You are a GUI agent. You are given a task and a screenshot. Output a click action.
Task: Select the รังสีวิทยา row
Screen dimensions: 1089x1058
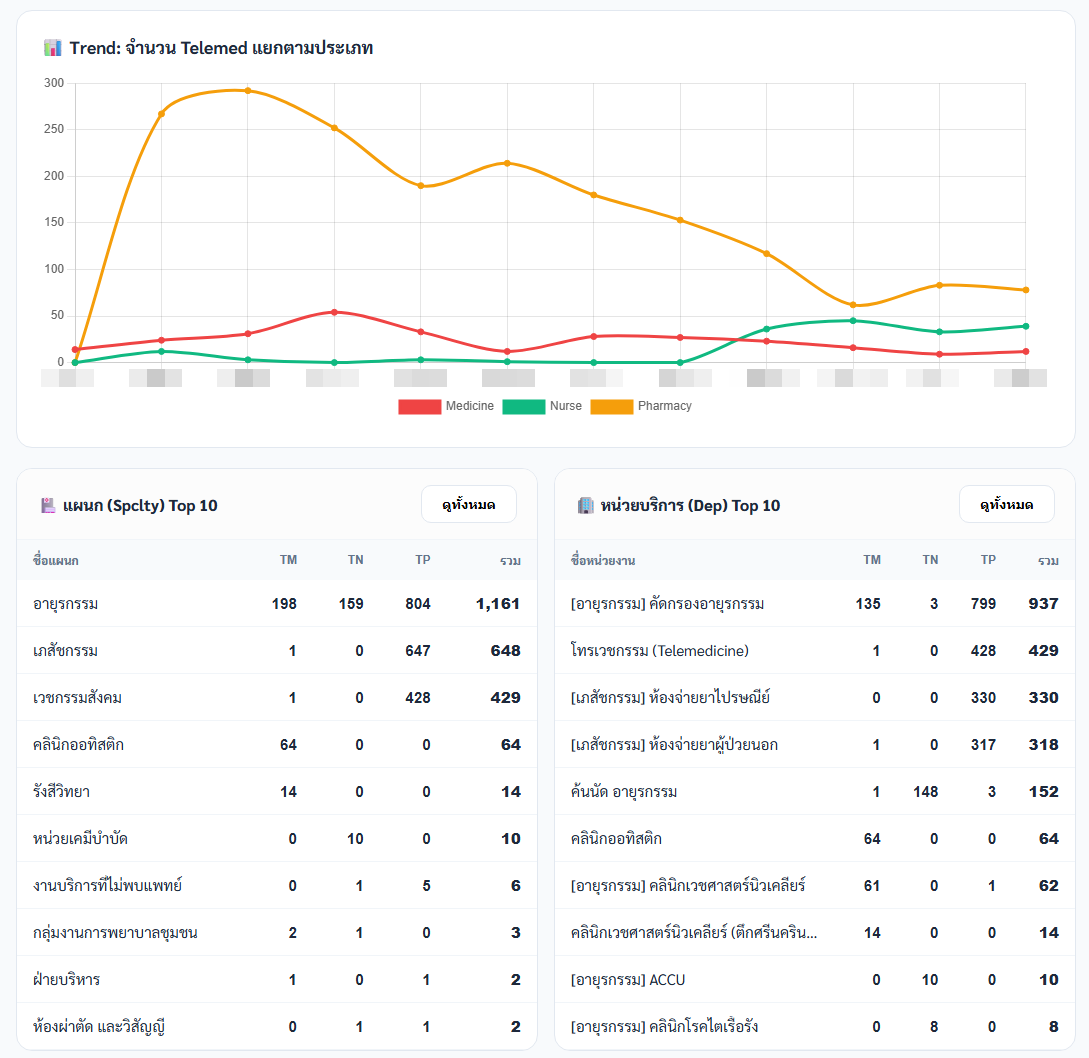[276, 792]
